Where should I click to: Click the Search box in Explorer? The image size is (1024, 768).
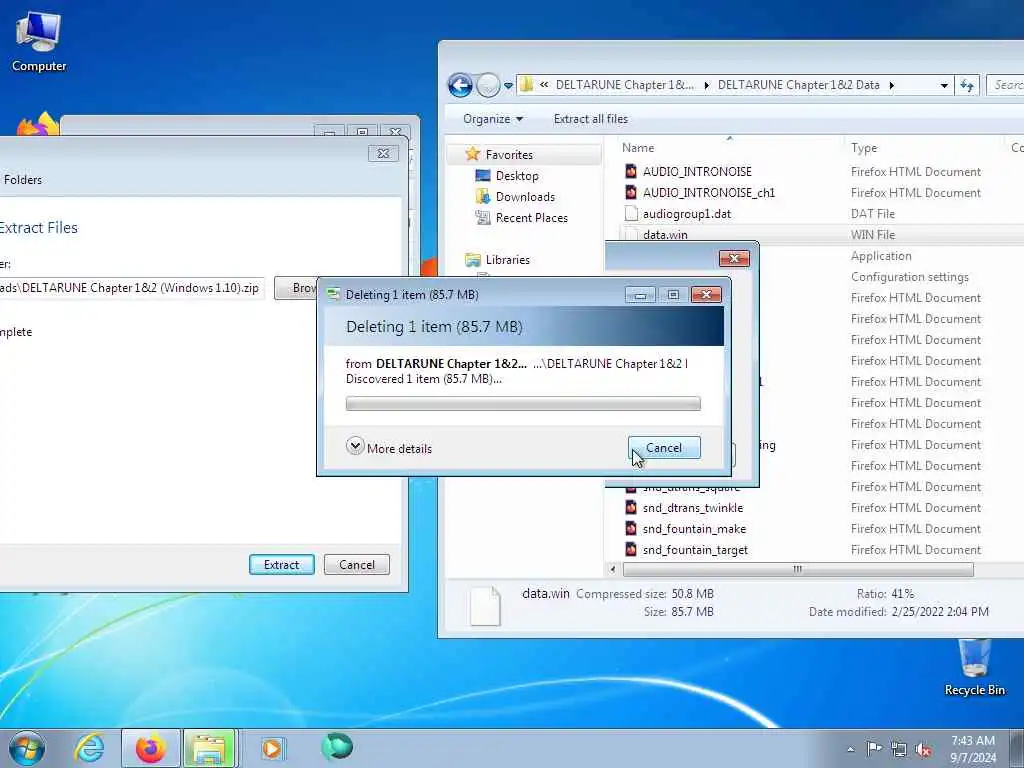click(x=1006, y=85)
